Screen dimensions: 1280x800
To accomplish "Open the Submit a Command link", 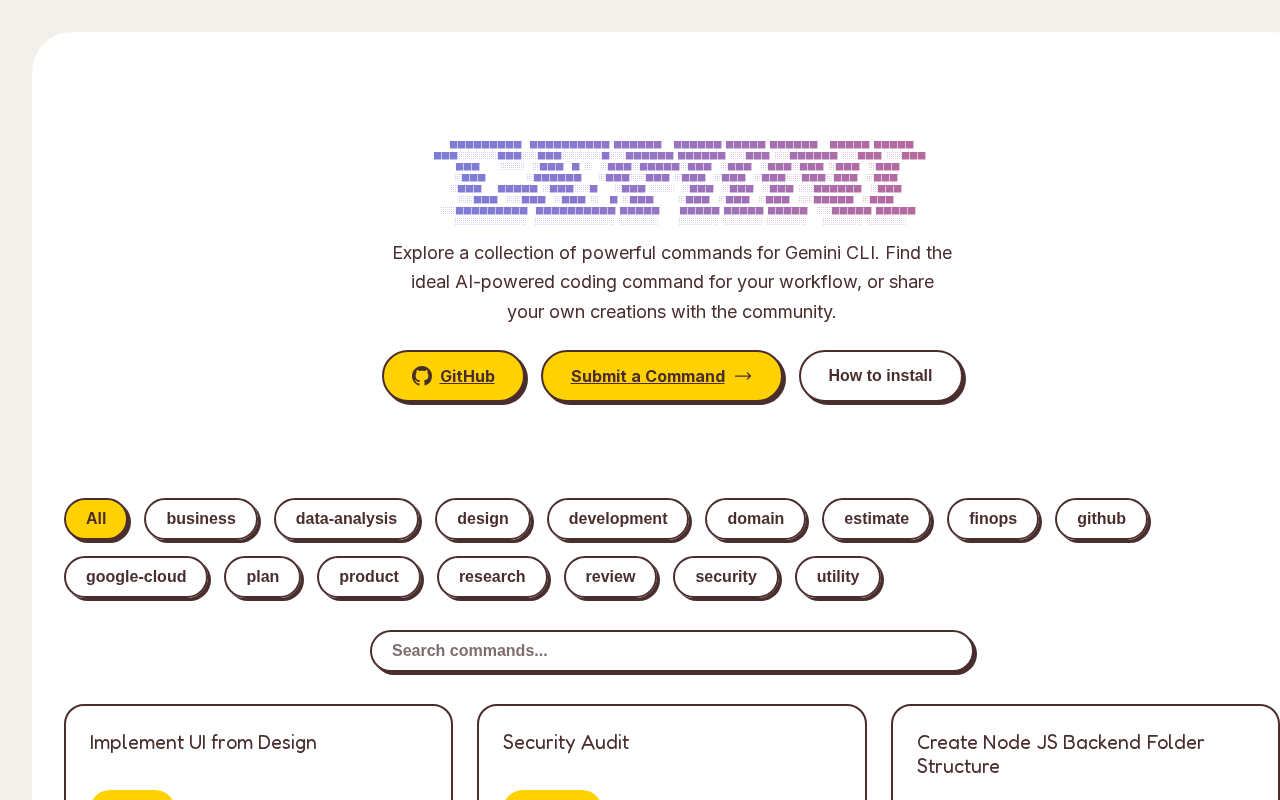I will click(661, 376).
